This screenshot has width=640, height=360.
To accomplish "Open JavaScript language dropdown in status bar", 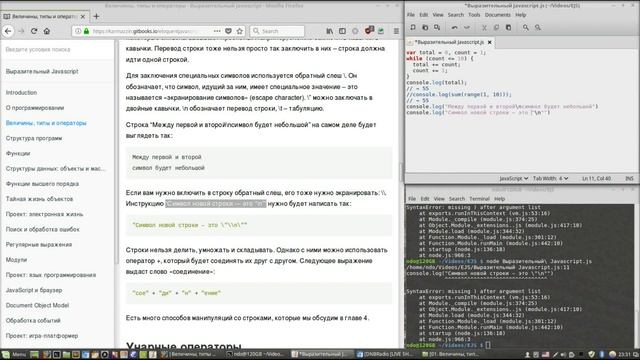I will (x=513, y=178).
